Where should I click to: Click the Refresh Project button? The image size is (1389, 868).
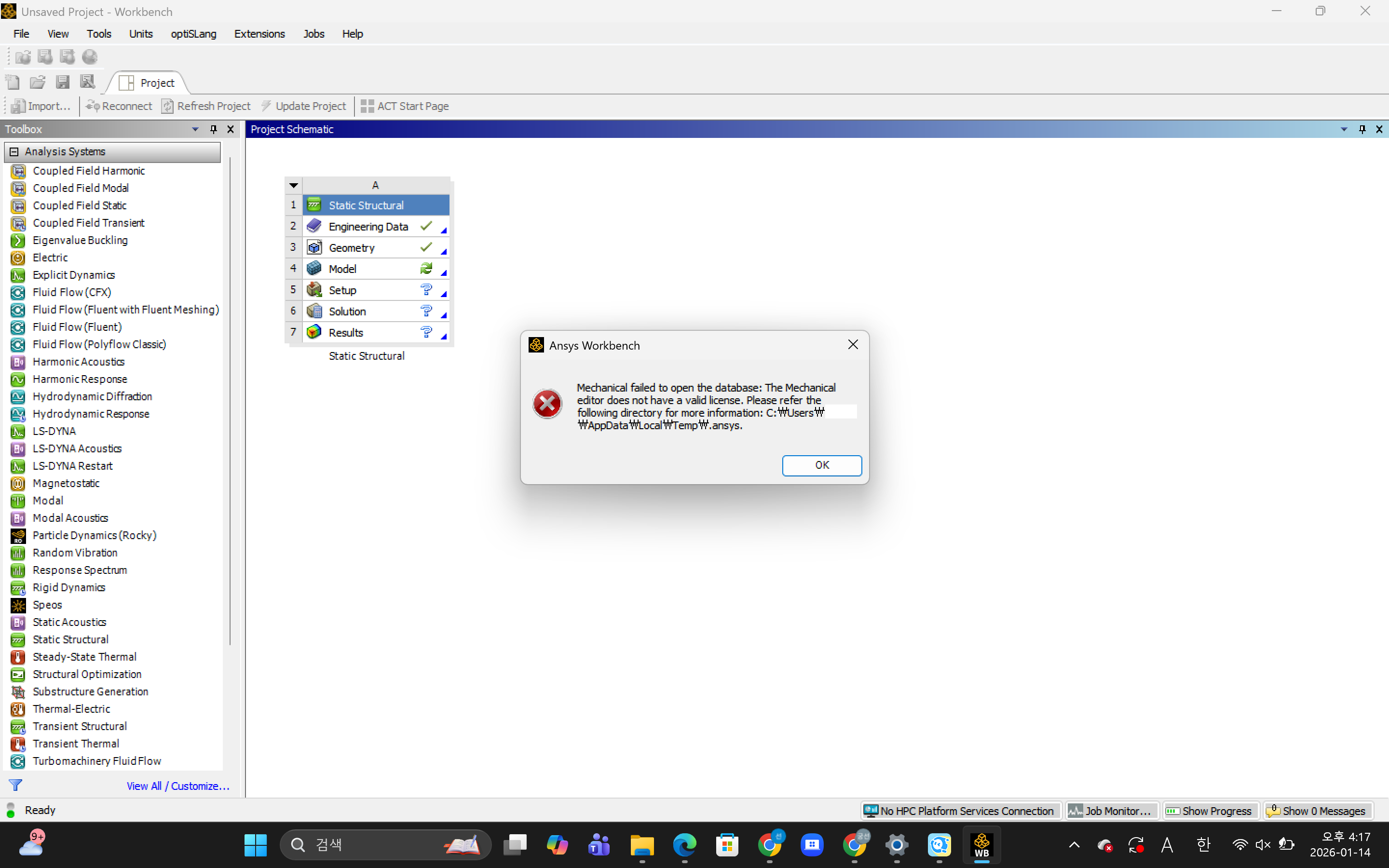(206, 106)
